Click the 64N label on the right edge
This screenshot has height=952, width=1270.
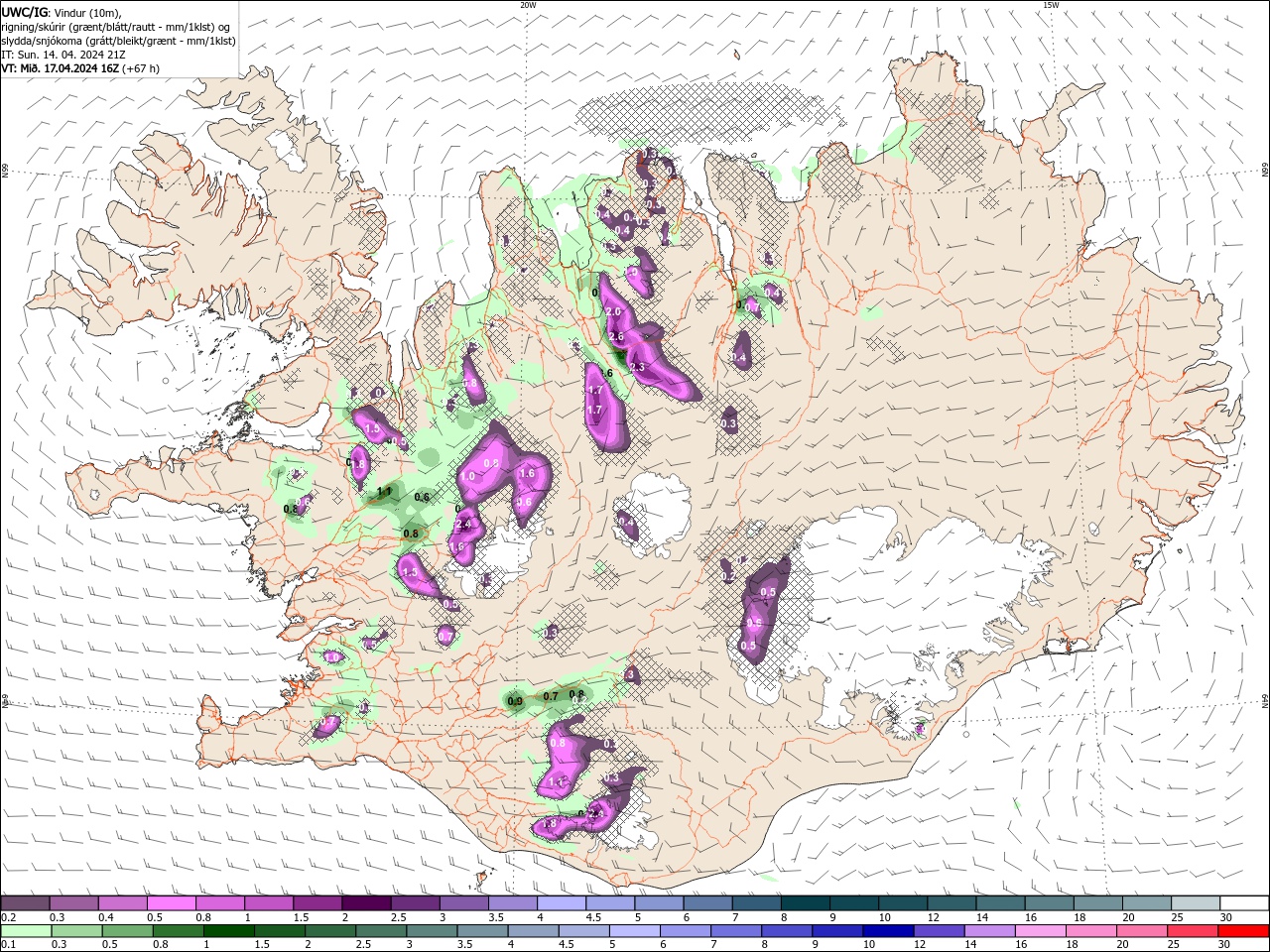tap(1265, 701)
